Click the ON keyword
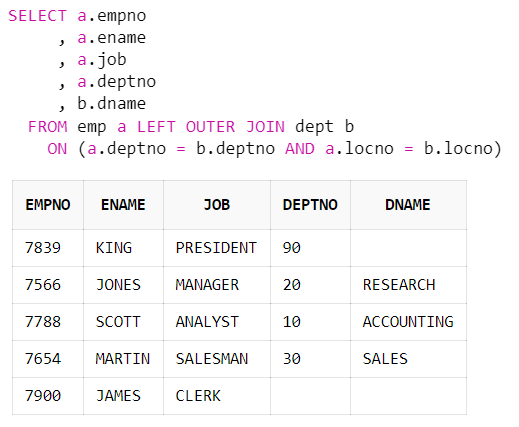The image size is (519, 427). pyautogui.click(x=57, y=149)
